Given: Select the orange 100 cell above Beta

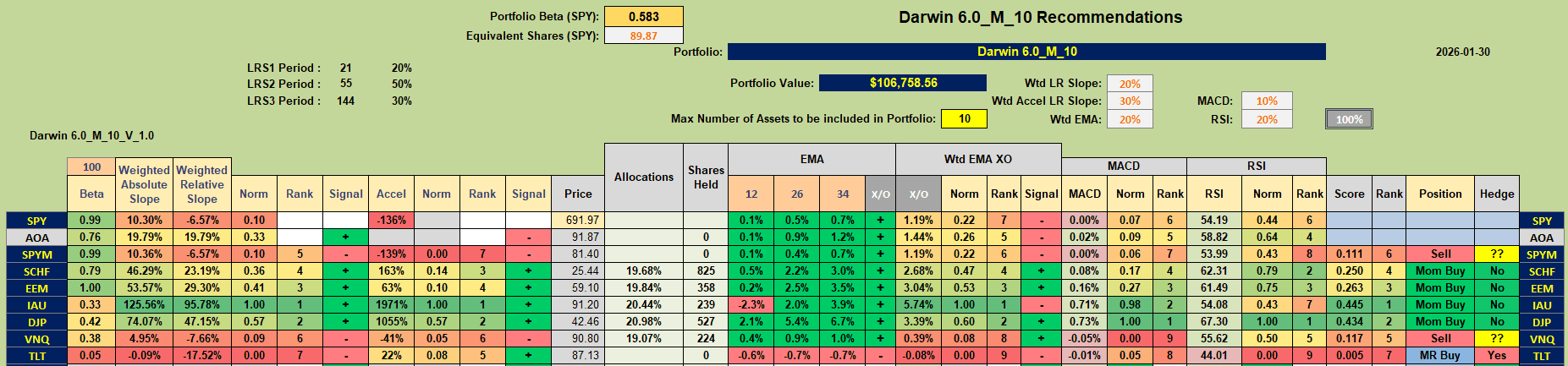Looking at the screenshot, I should (x=91, y=167).
